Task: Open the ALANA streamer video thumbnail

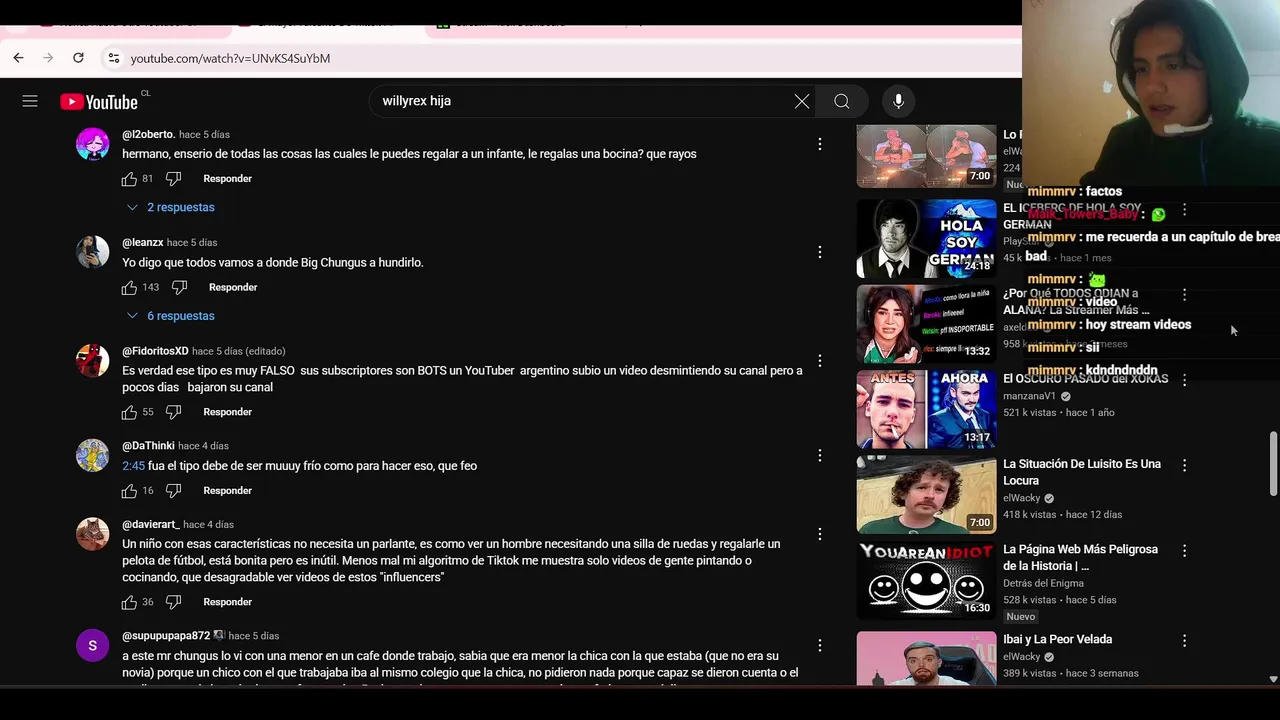Action: tap(926, 324)
